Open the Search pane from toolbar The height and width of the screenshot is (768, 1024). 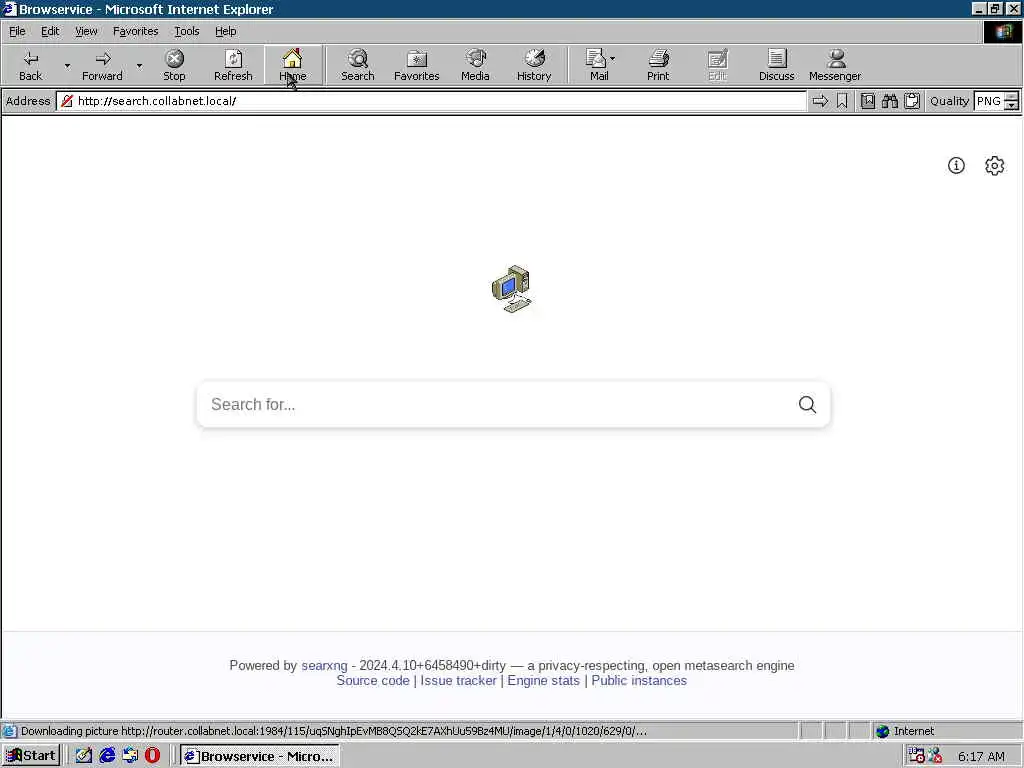358,65
